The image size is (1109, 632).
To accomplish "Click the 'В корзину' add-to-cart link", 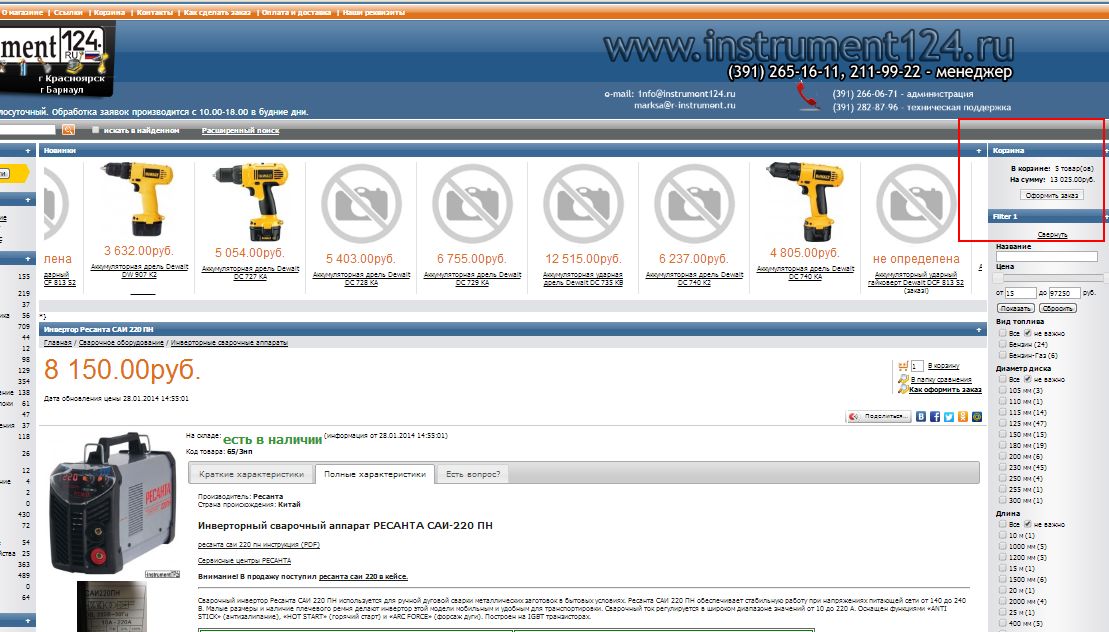I will pyautogui.click(x=943, y=365).
